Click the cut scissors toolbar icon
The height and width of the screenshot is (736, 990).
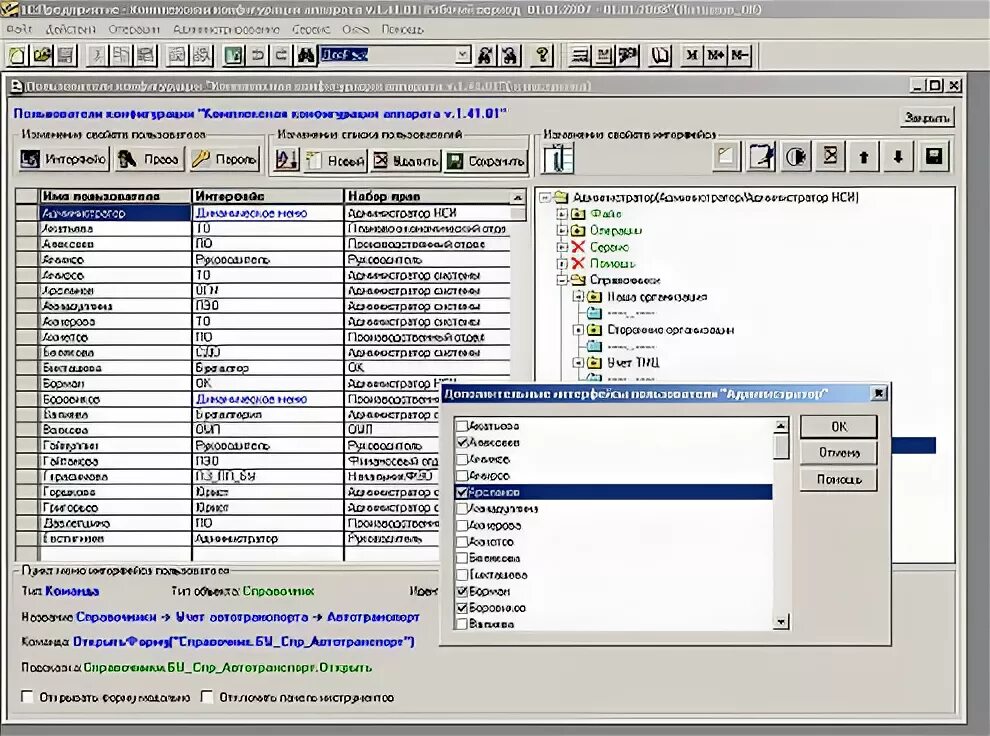pyautogui.click(x=98, y=56)
